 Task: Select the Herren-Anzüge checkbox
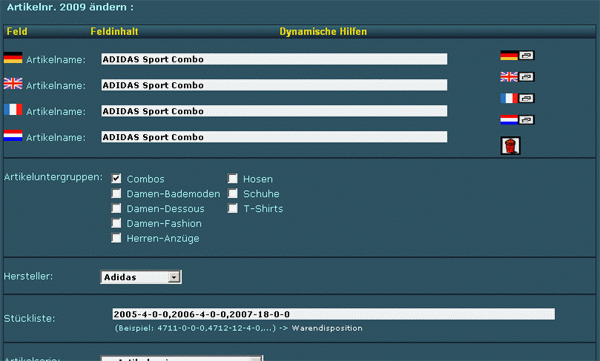tap(116, 238)
